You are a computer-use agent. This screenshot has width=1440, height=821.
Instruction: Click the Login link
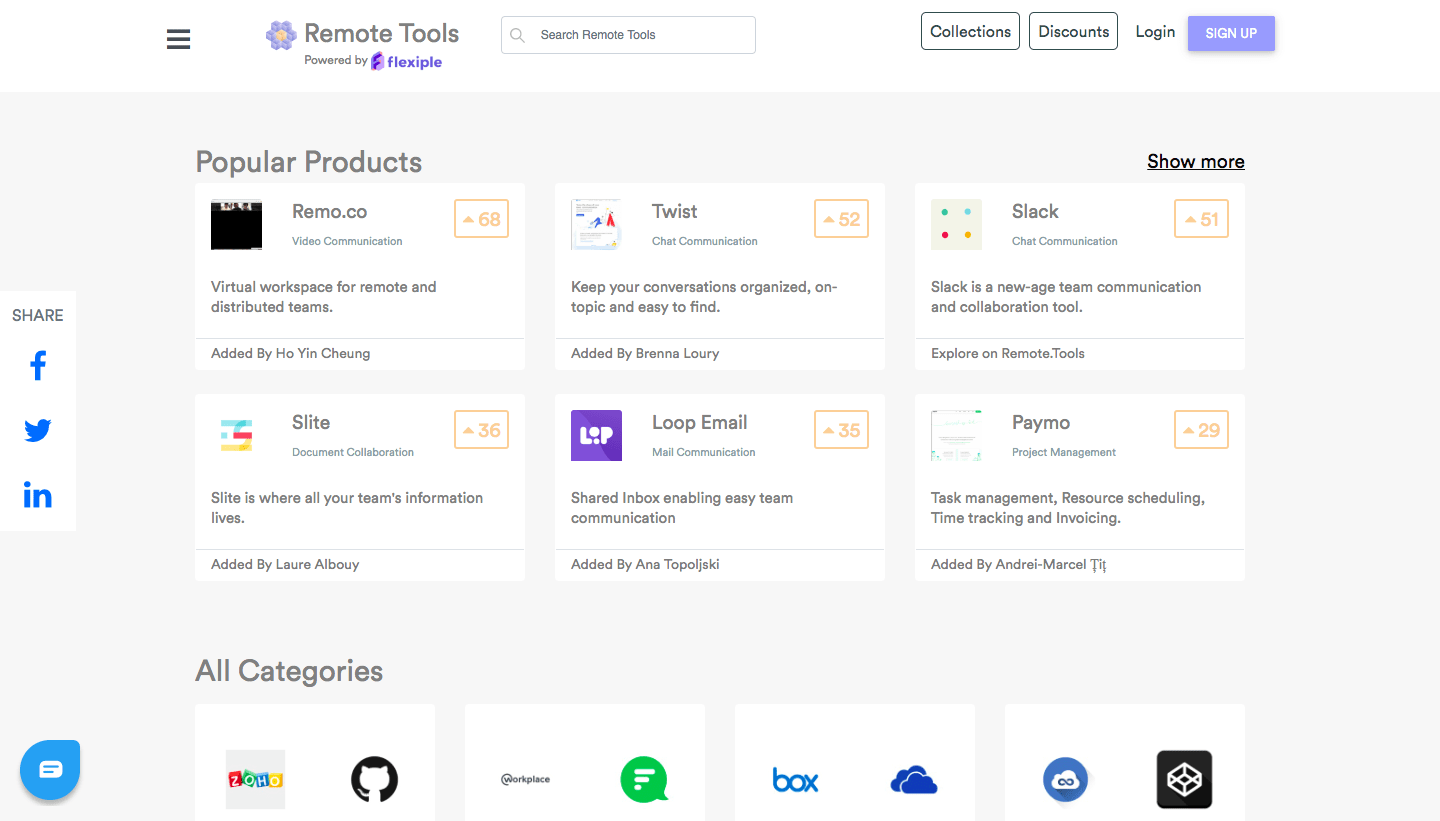pos(1155,32)
